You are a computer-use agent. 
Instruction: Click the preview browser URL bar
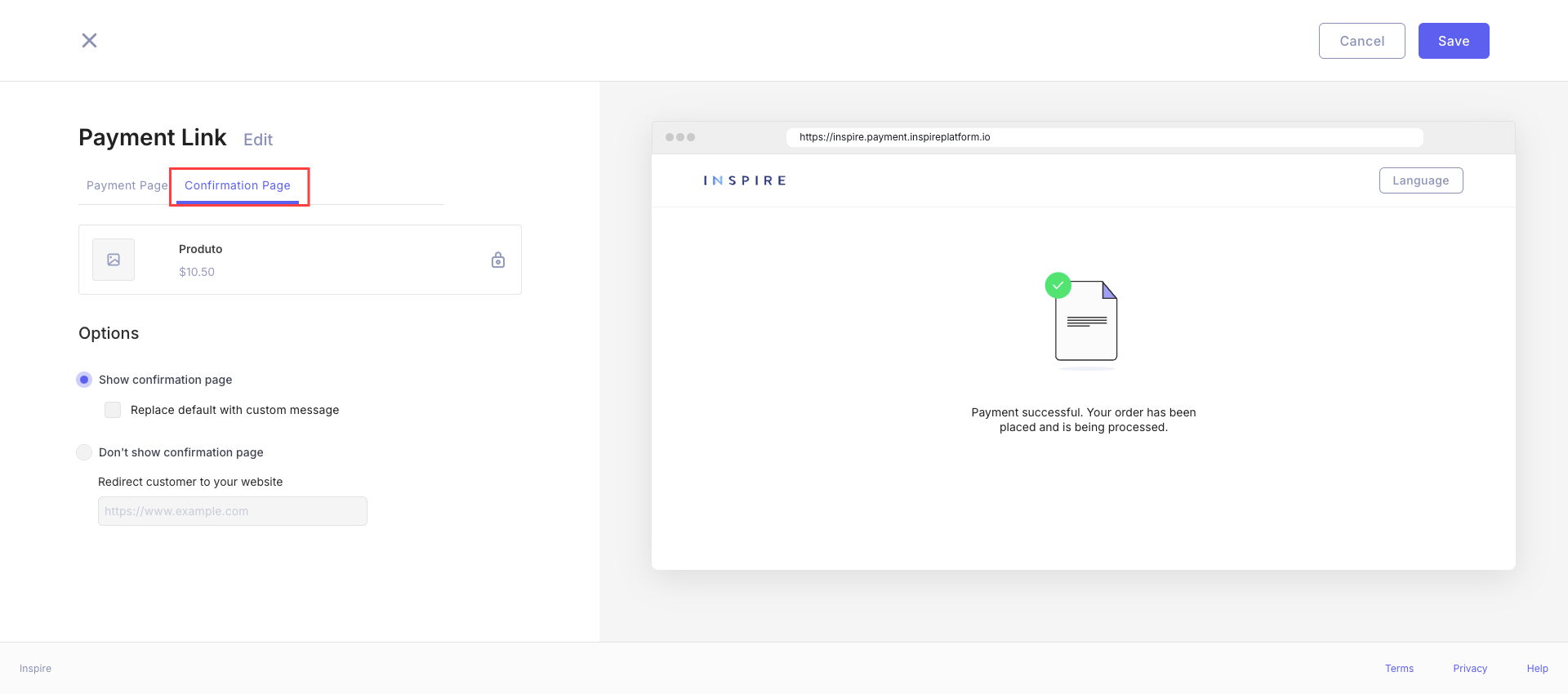click(1104, 137)
